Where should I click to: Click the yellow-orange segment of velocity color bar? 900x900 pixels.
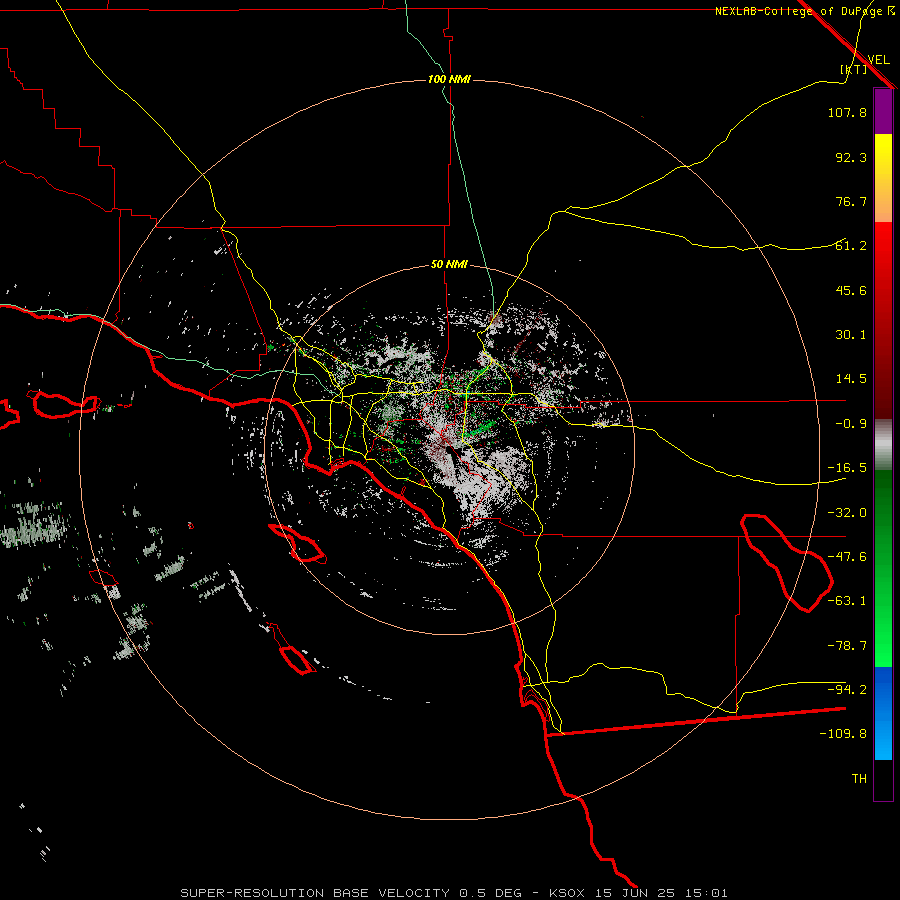[x=883, y=178]
